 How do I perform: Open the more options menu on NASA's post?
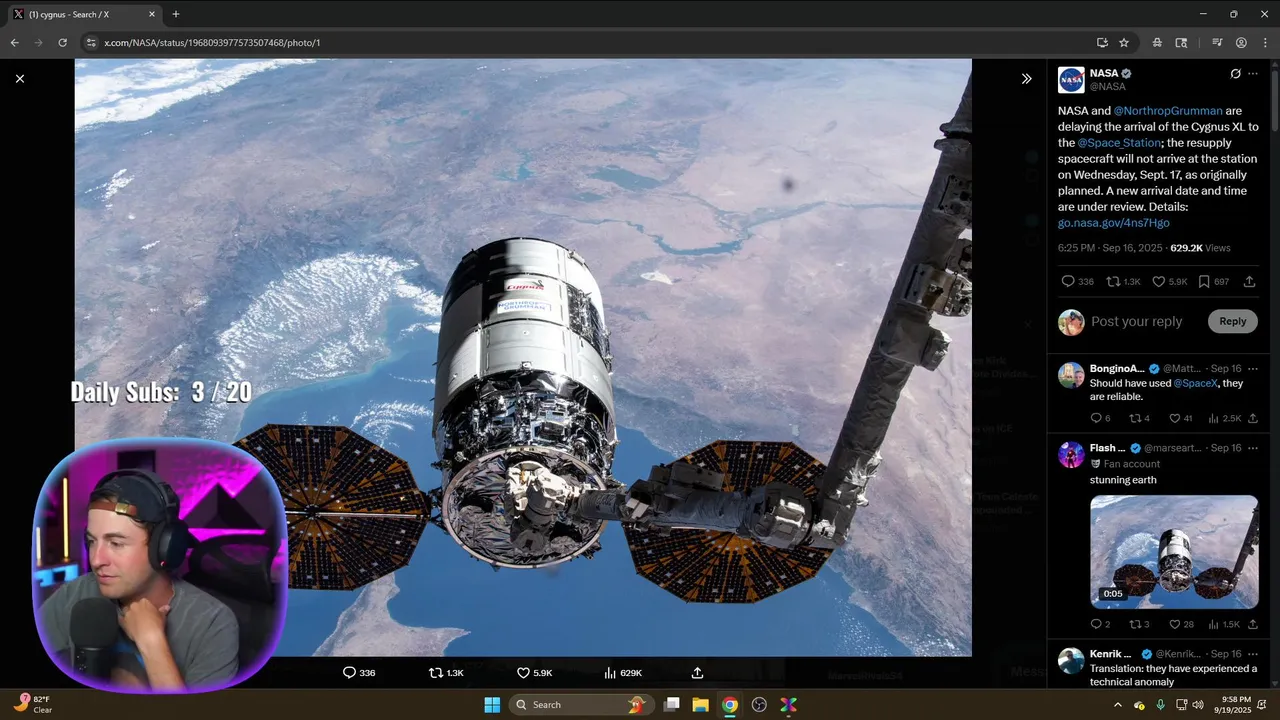[1253, 74]
